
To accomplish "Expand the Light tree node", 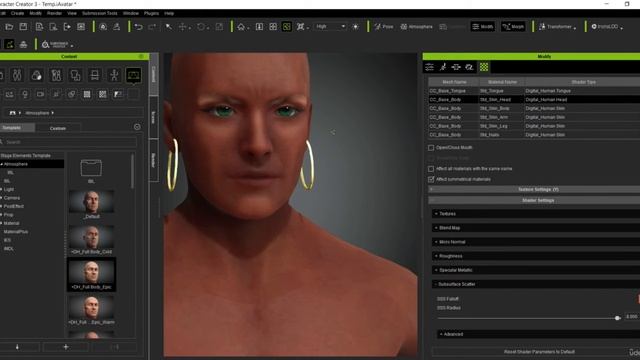I will (x=2, y=189).
